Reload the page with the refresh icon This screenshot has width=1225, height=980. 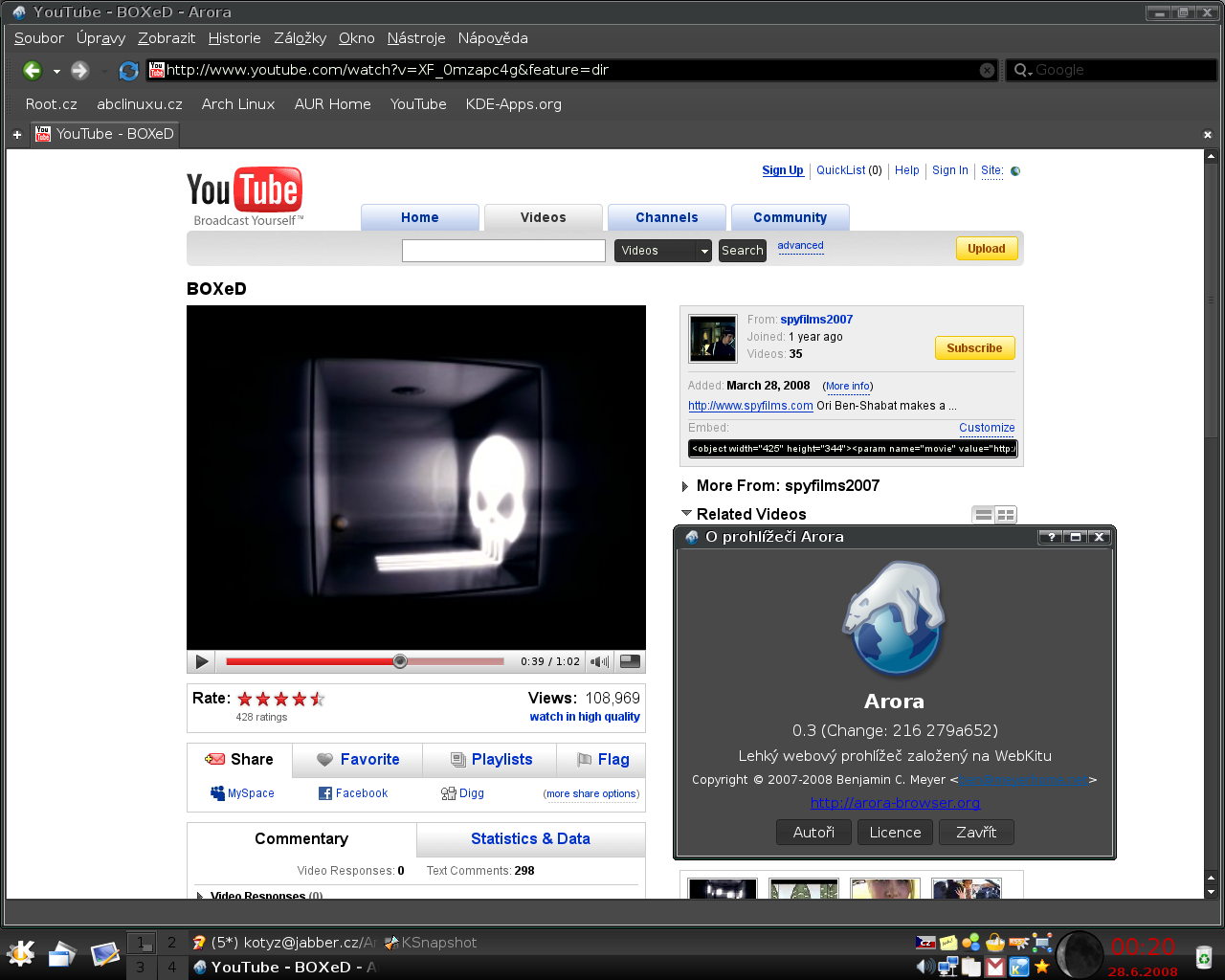coord(128,70)
